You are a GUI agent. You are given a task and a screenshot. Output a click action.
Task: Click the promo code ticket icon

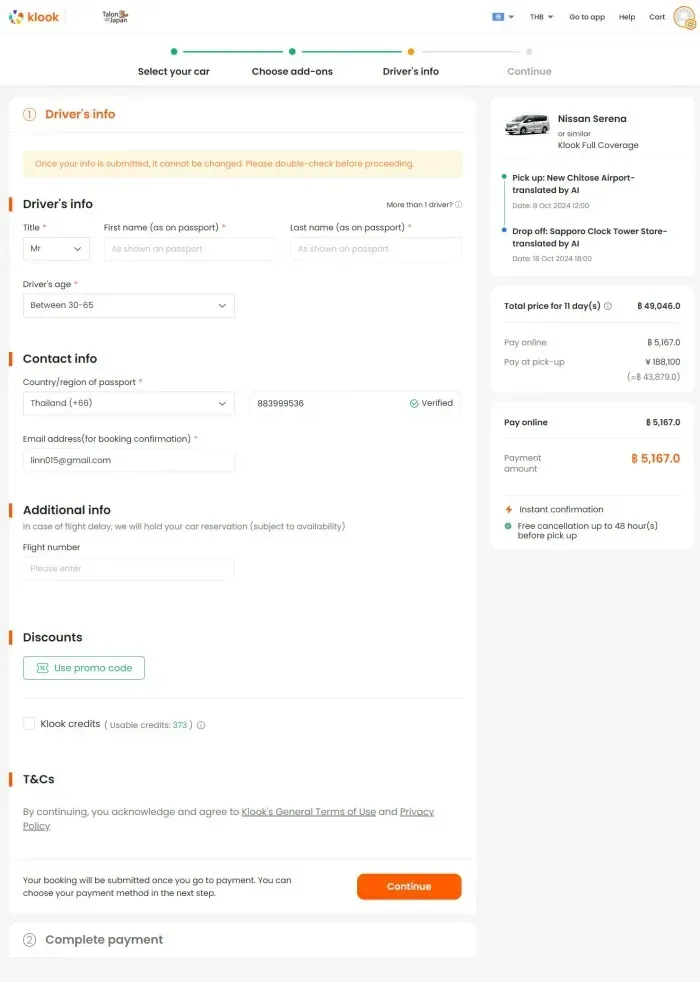click(43, 668)
